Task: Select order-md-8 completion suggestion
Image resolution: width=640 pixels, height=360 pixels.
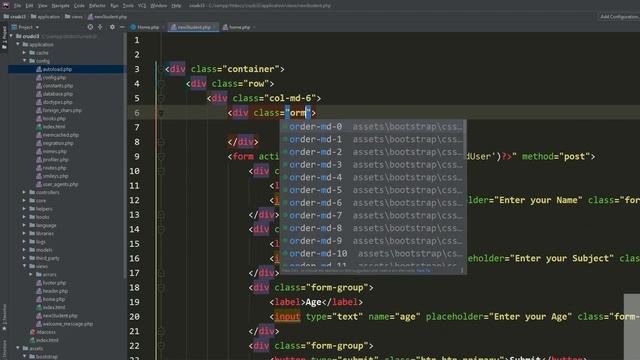Action: (373, 228)
